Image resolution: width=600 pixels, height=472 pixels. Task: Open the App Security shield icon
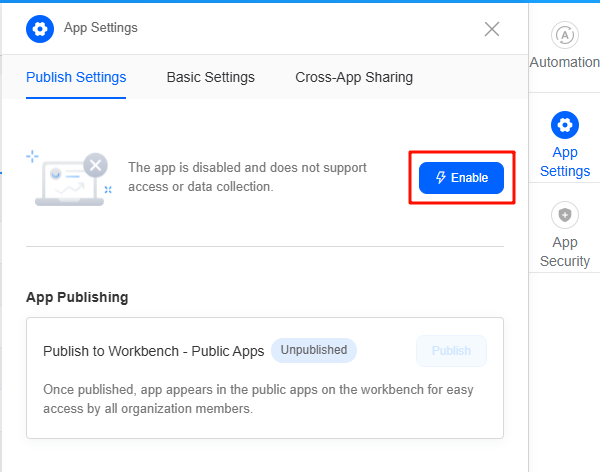pyautogui.click(x=565, y=215)
